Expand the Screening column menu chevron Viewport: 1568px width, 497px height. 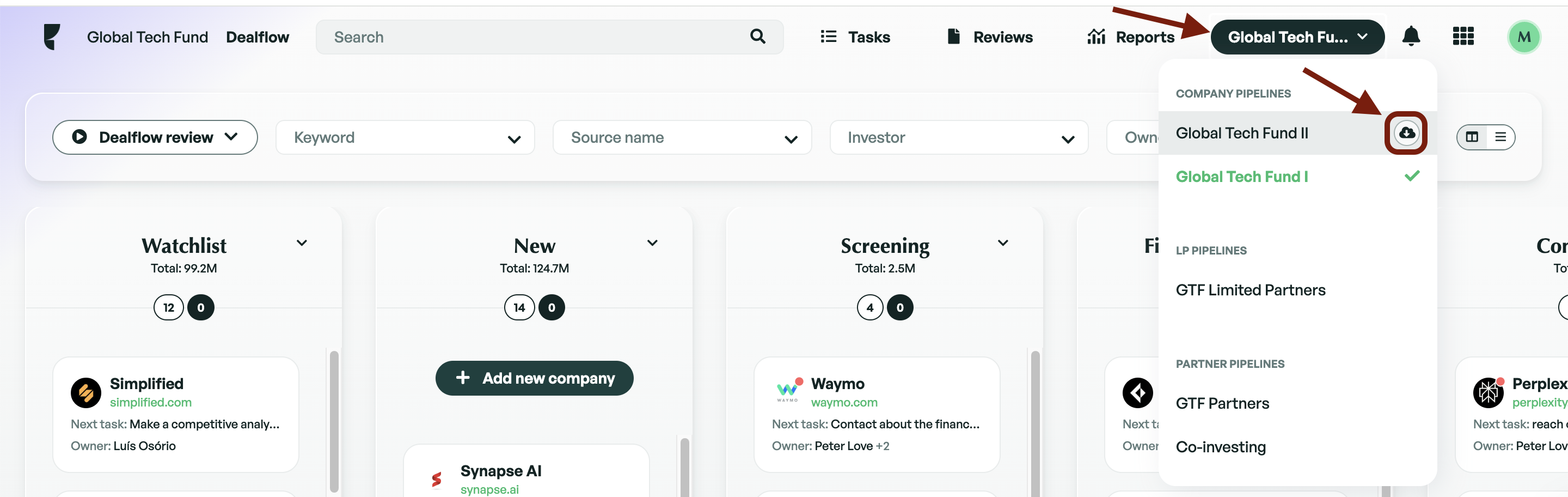1002,243
